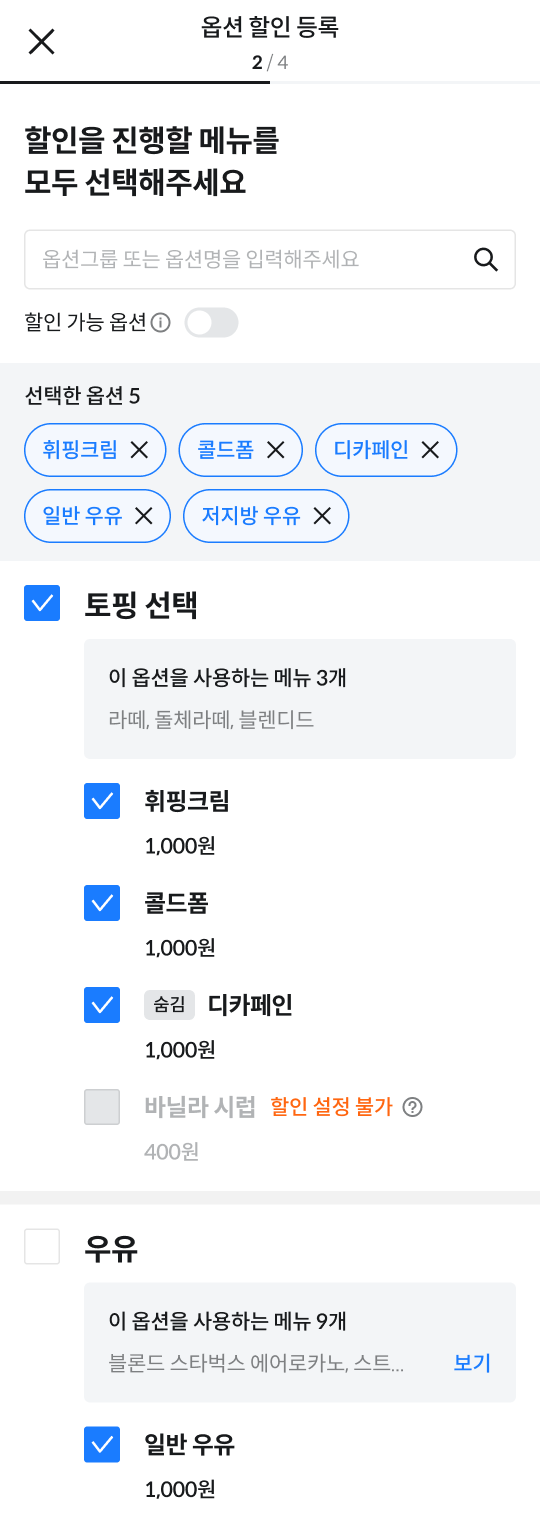540x1518 pixels.
Task: Tap the disabled 바닐라 시럽 checkbox
Action: [102, 1107]
